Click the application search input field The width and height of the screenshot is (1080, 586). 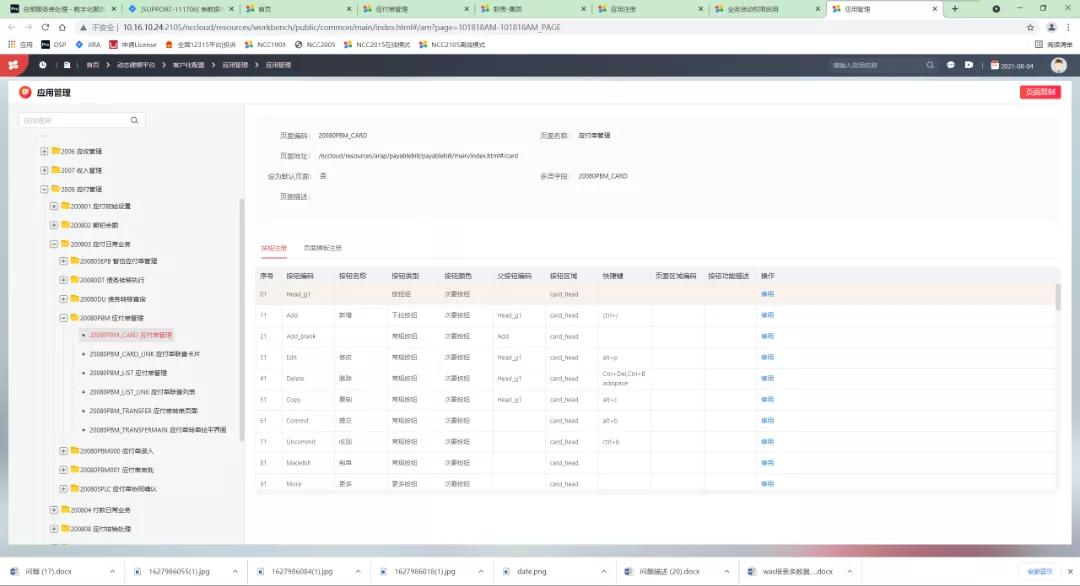(x=72, y=120)
